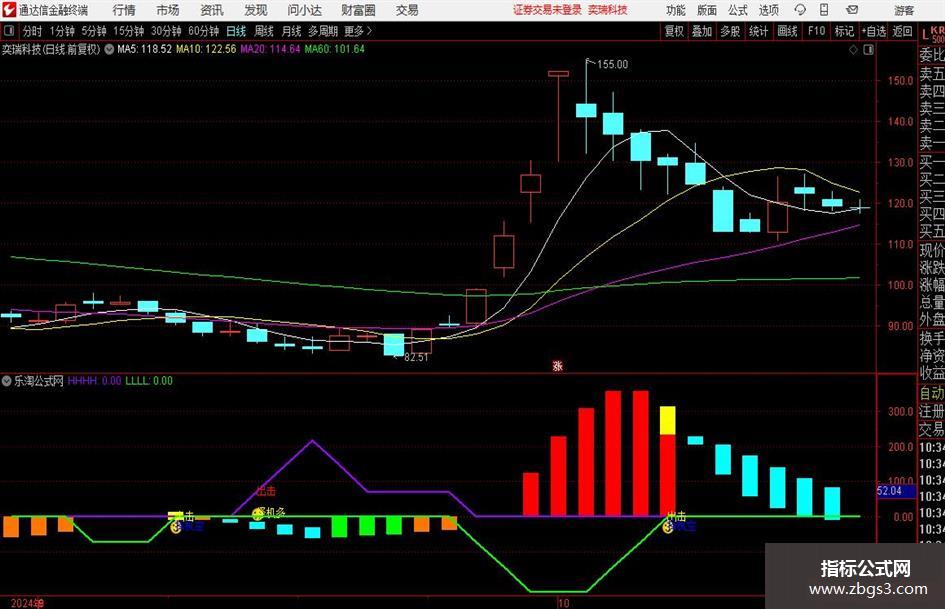Switch to the 周线 period tab
This screenshot has height=609, width=945.
pyautogui.click(x=264, y=31)
